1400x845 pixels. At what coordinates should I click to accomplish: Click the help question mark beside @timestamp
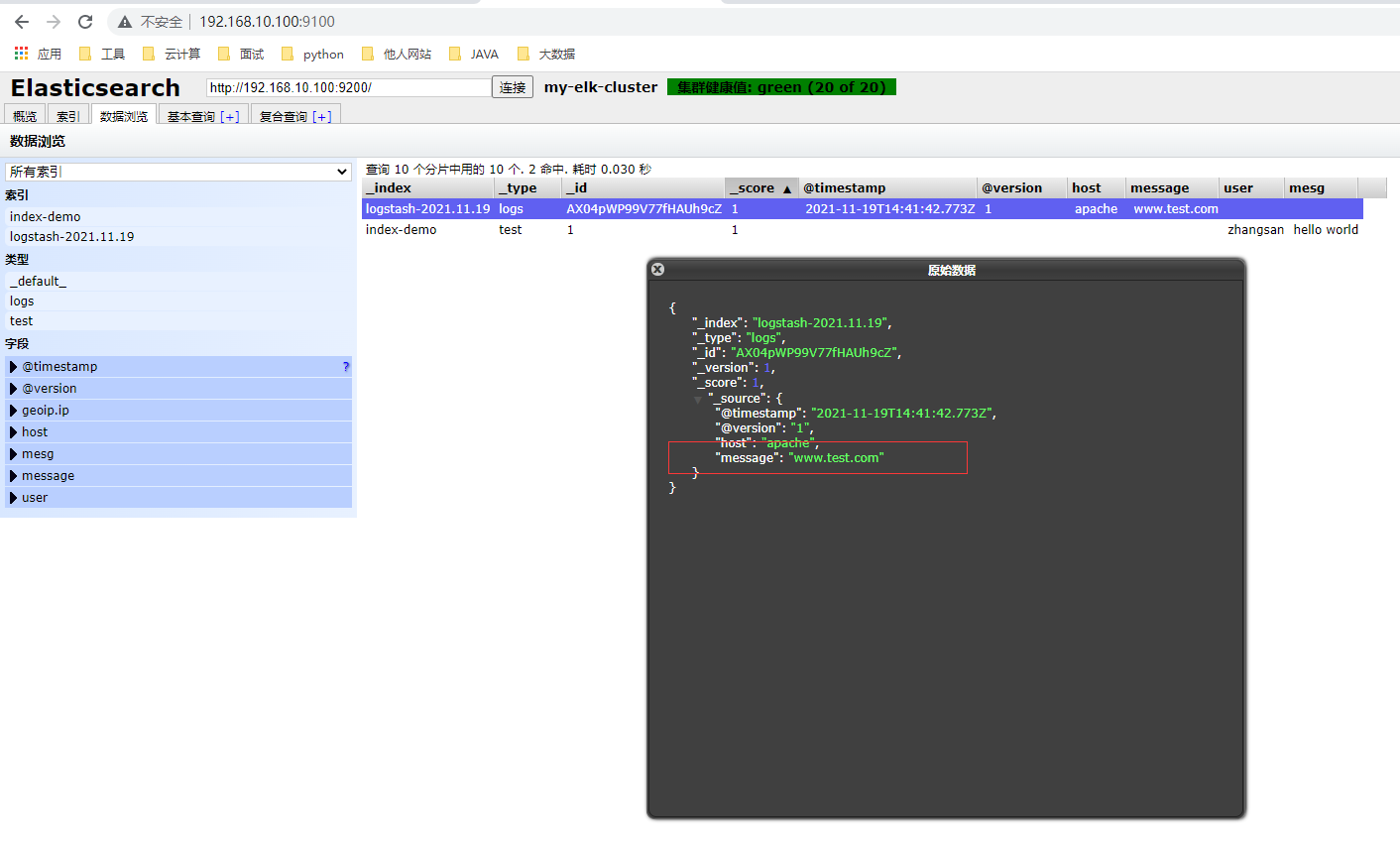346,367
